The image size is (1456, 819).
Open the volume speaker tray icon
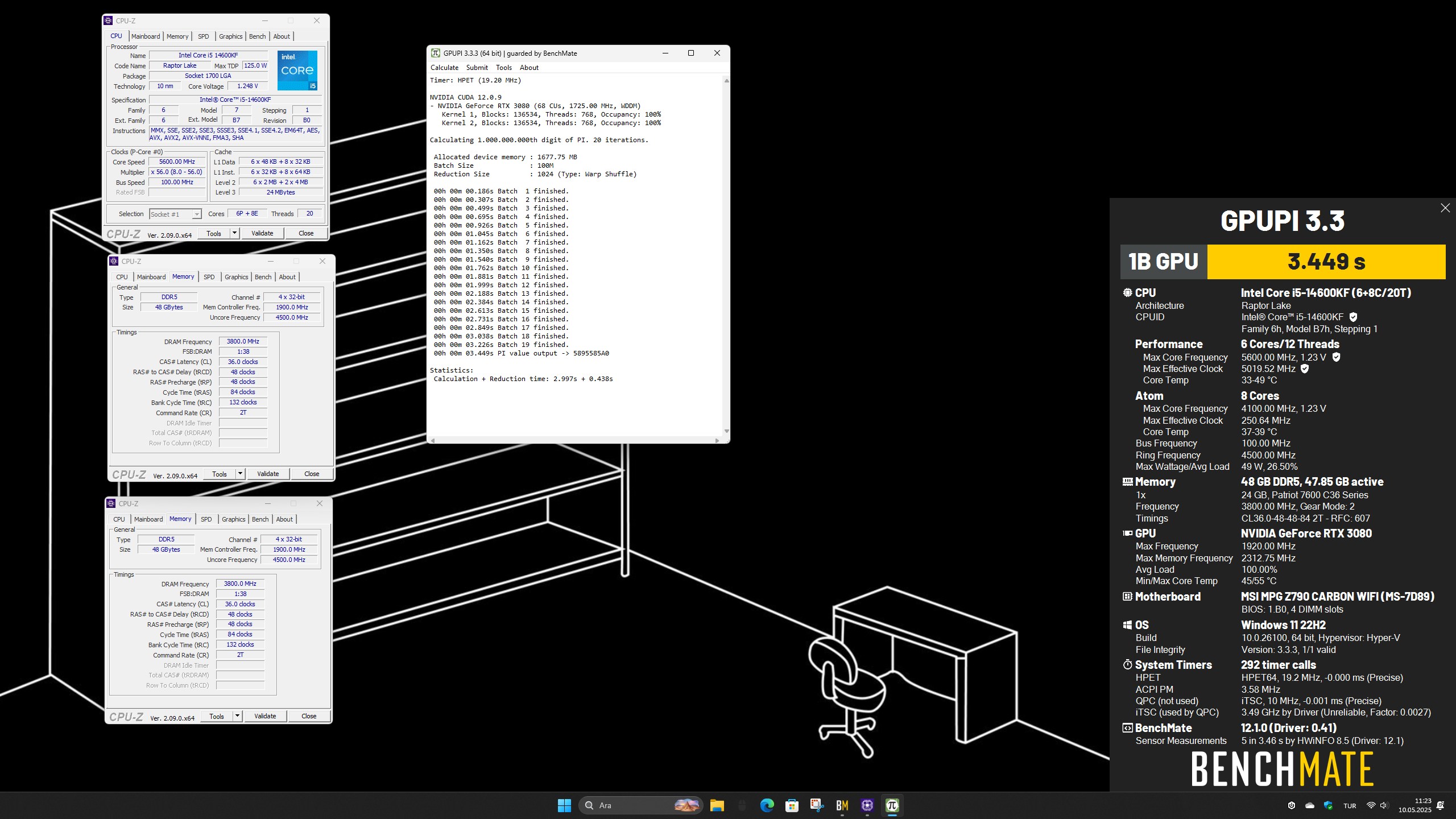pyautogui.click(x=1384, y=805)
